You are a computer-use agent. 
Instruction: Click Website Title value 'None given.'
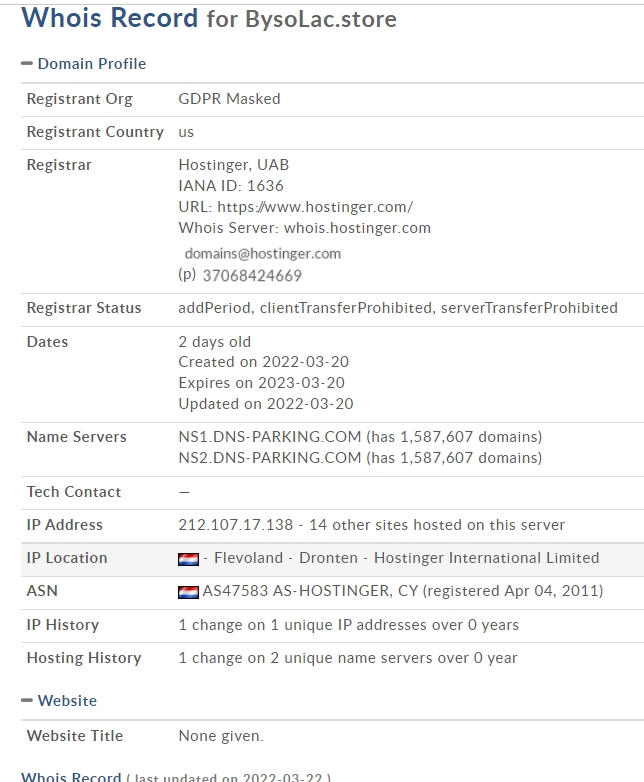point(221,736)
